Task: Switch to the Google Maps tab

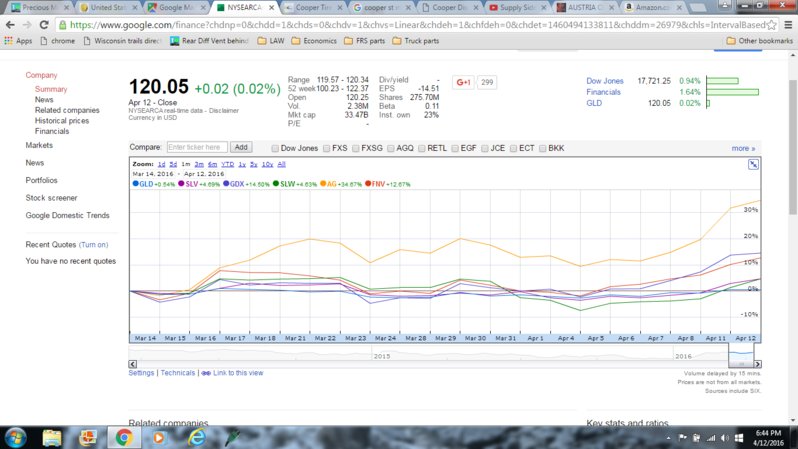Action: click(x=176, y=8)
